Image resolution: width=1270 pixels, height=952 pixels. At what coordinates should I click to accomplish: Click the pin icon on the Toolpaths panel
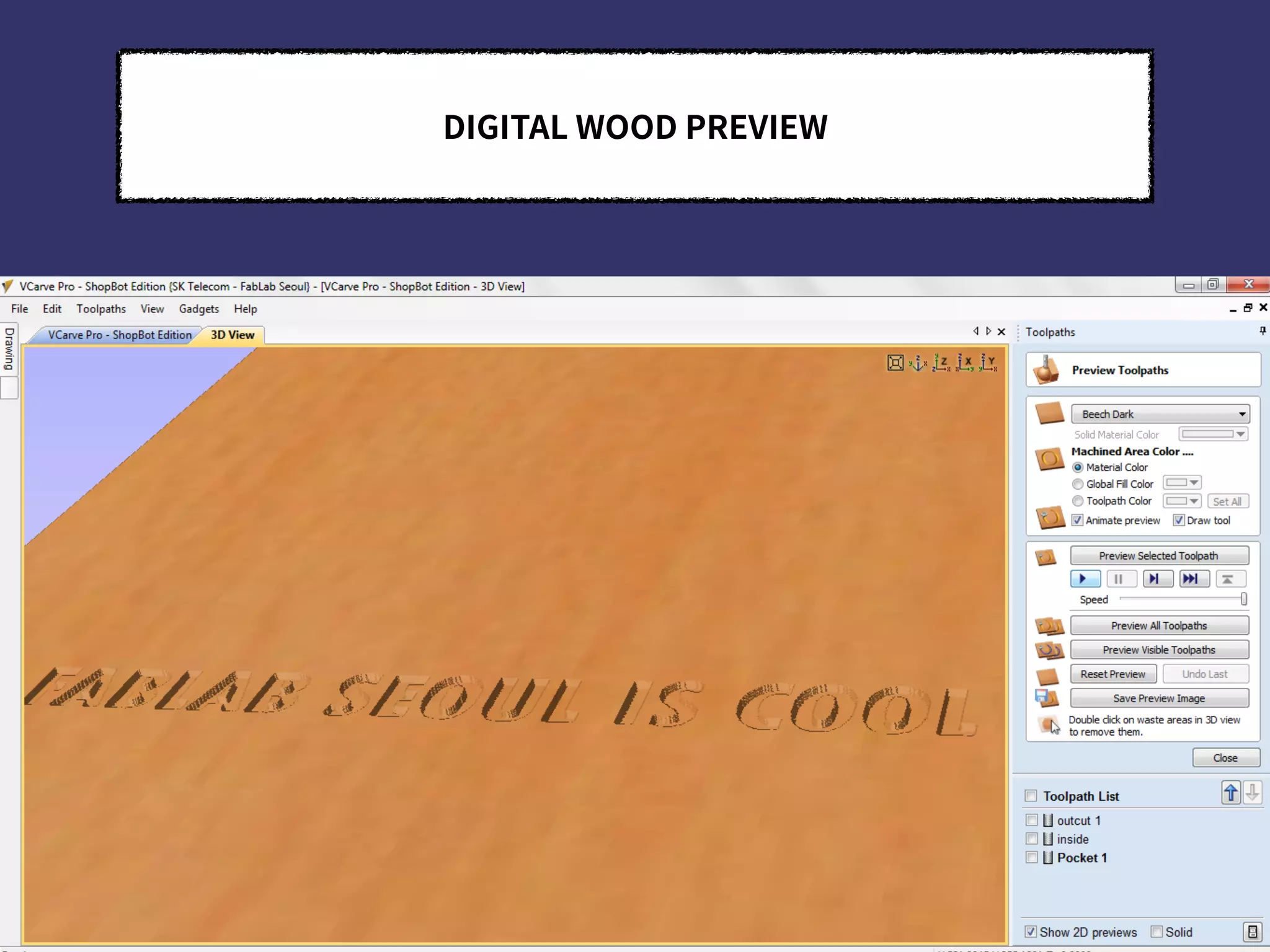coord(1263,331)
